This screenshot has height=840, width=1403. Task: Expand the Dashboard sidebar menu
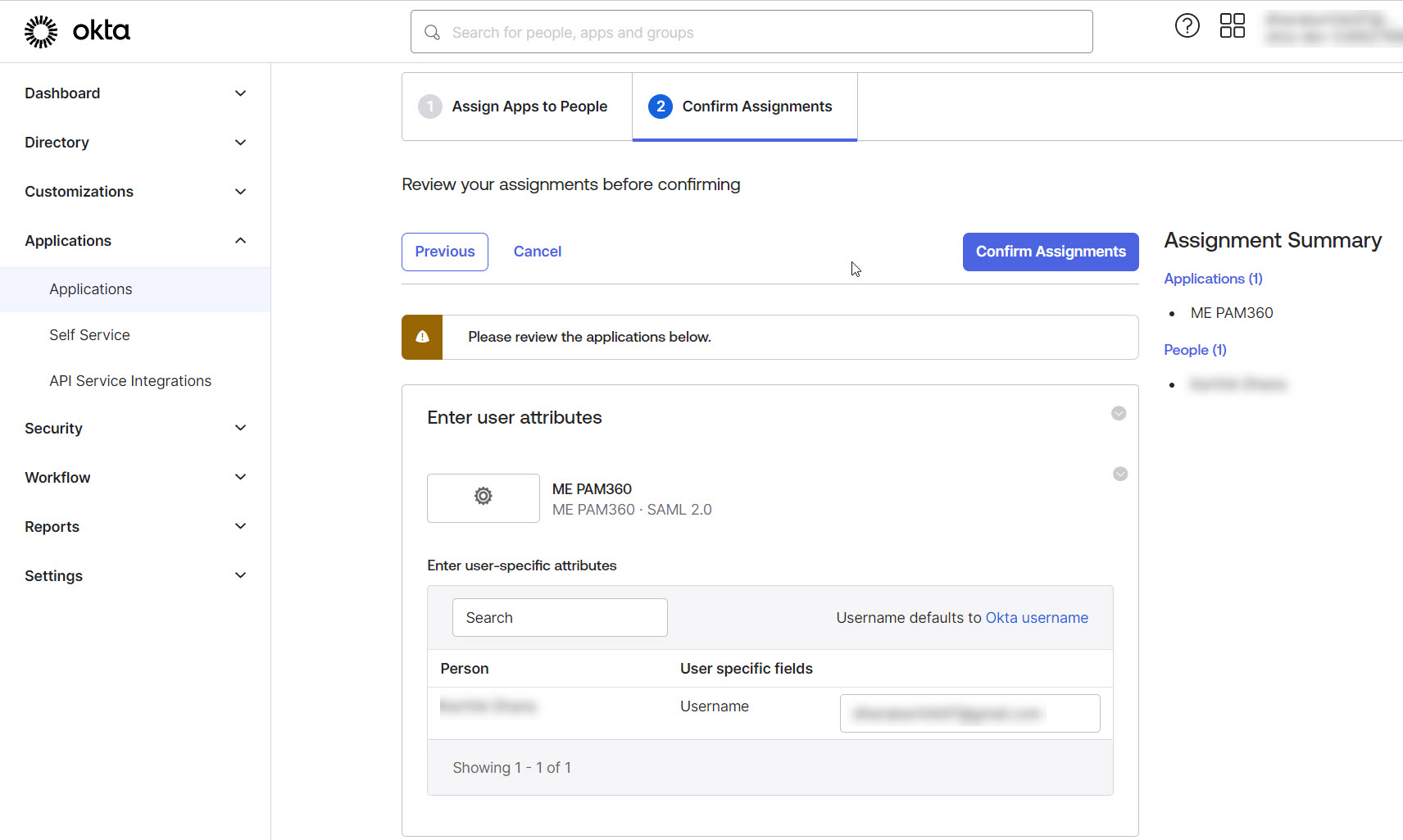(240, 93)
